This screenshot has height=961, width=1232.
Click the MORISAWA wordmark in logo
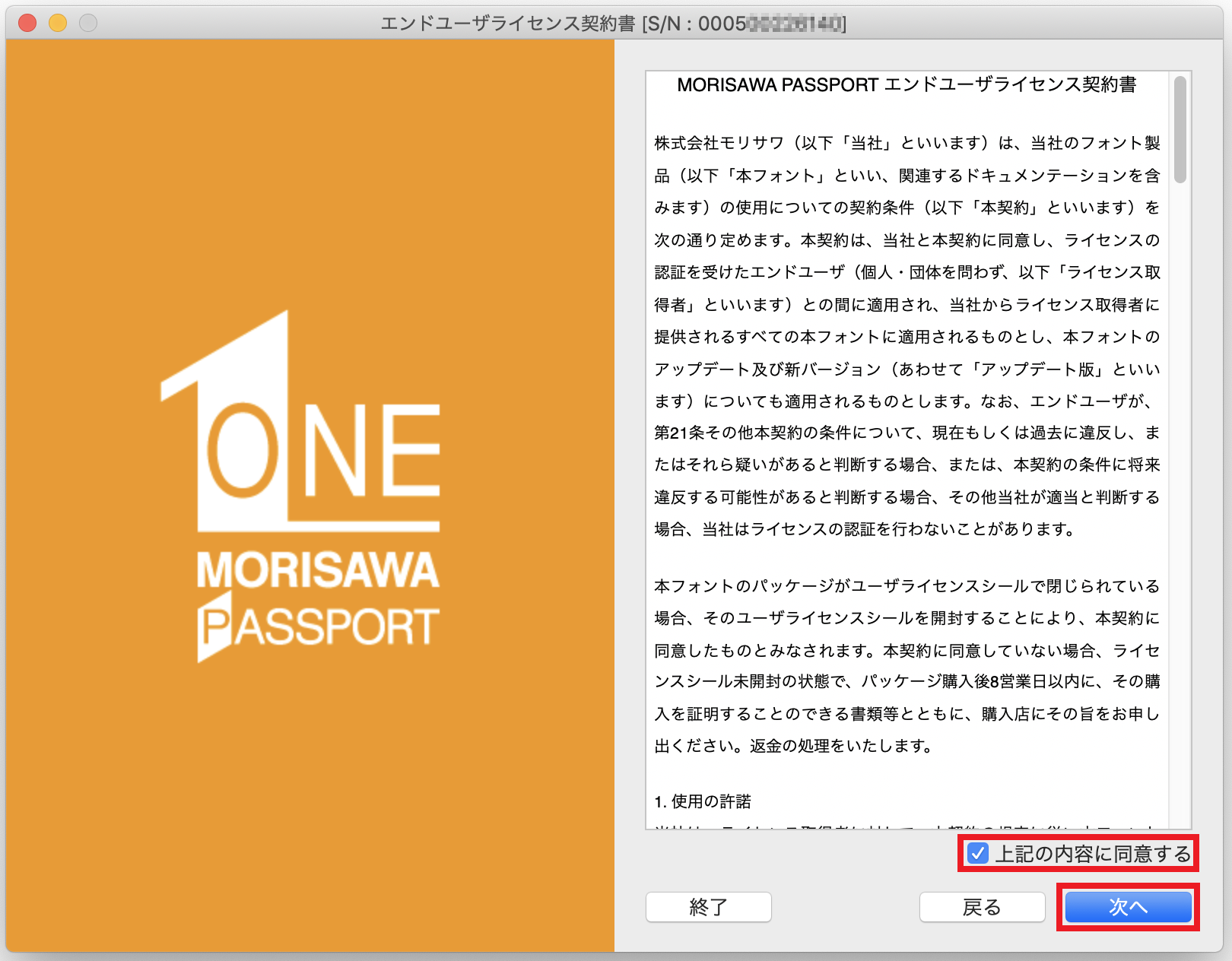click(x=318, y=570)
